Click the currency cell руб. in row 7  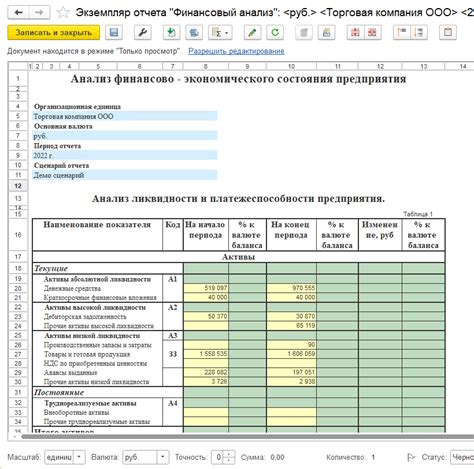(x=125, y=136)
